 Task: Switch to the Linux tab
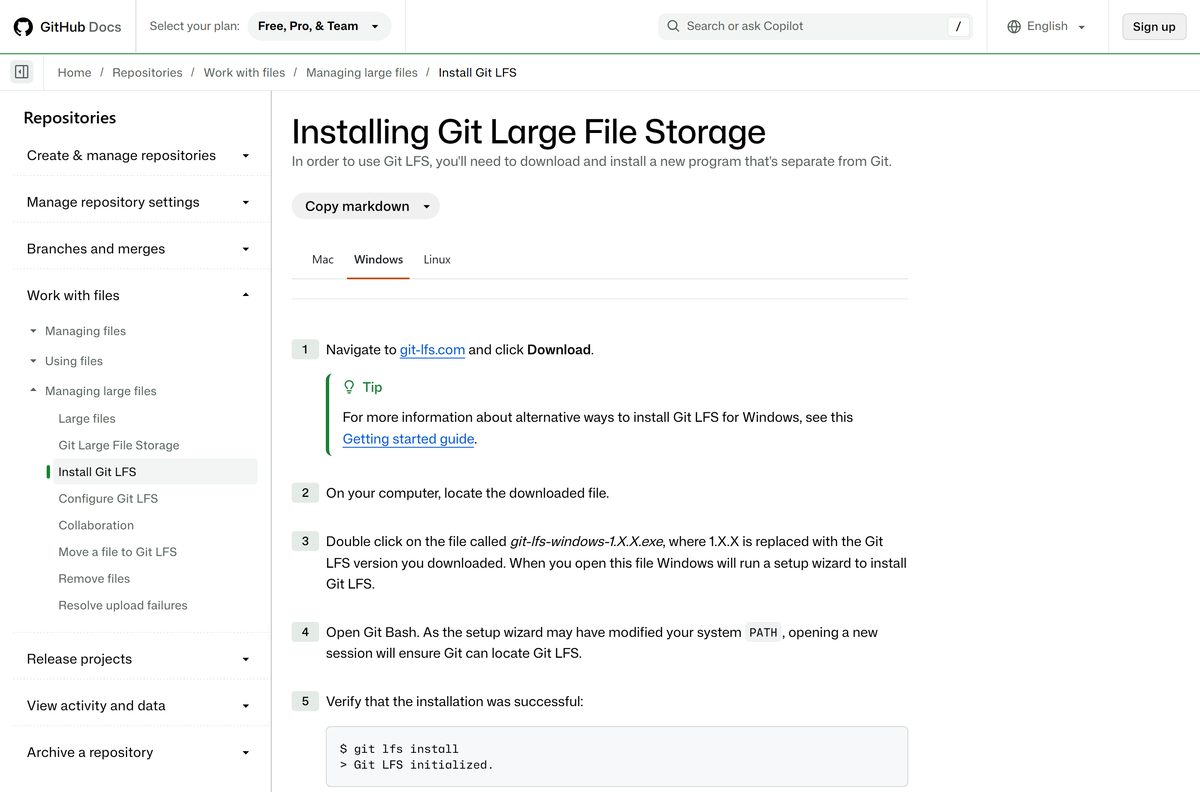tap(437, 259)
